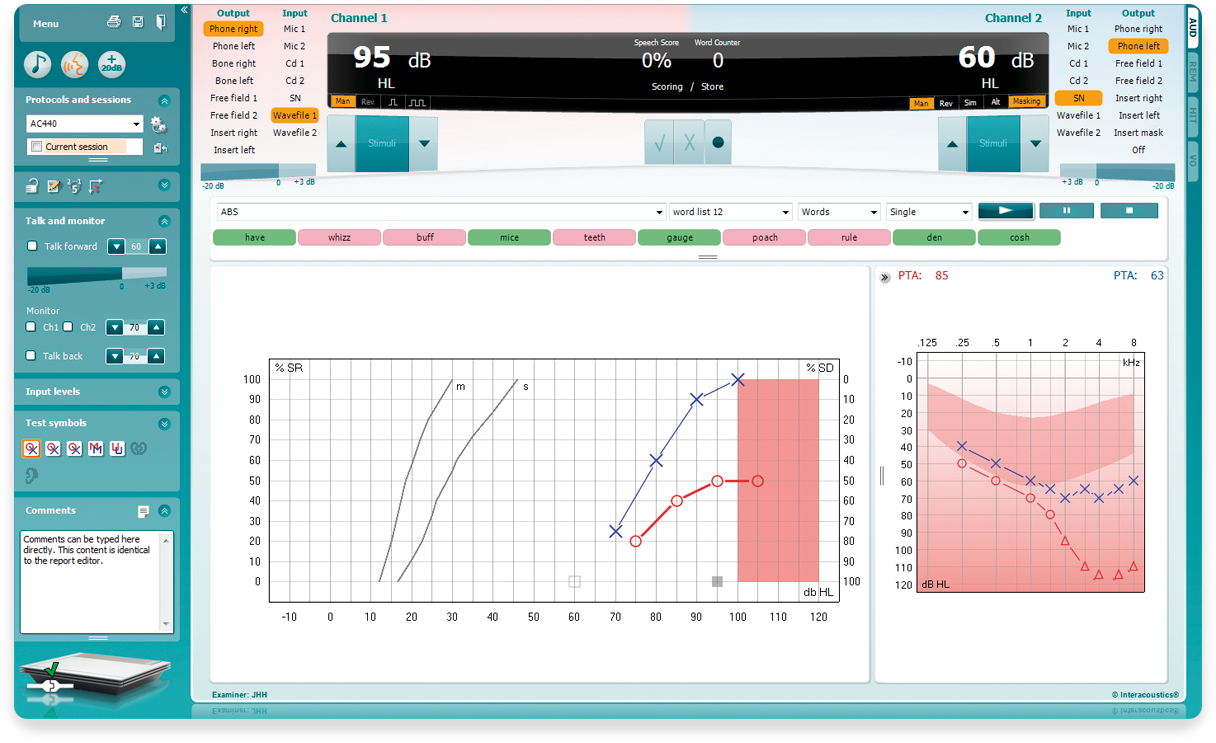This screenshot has height=743, width=1216.
Task: Click the save session floppy icon
Action: pos(137,22)
